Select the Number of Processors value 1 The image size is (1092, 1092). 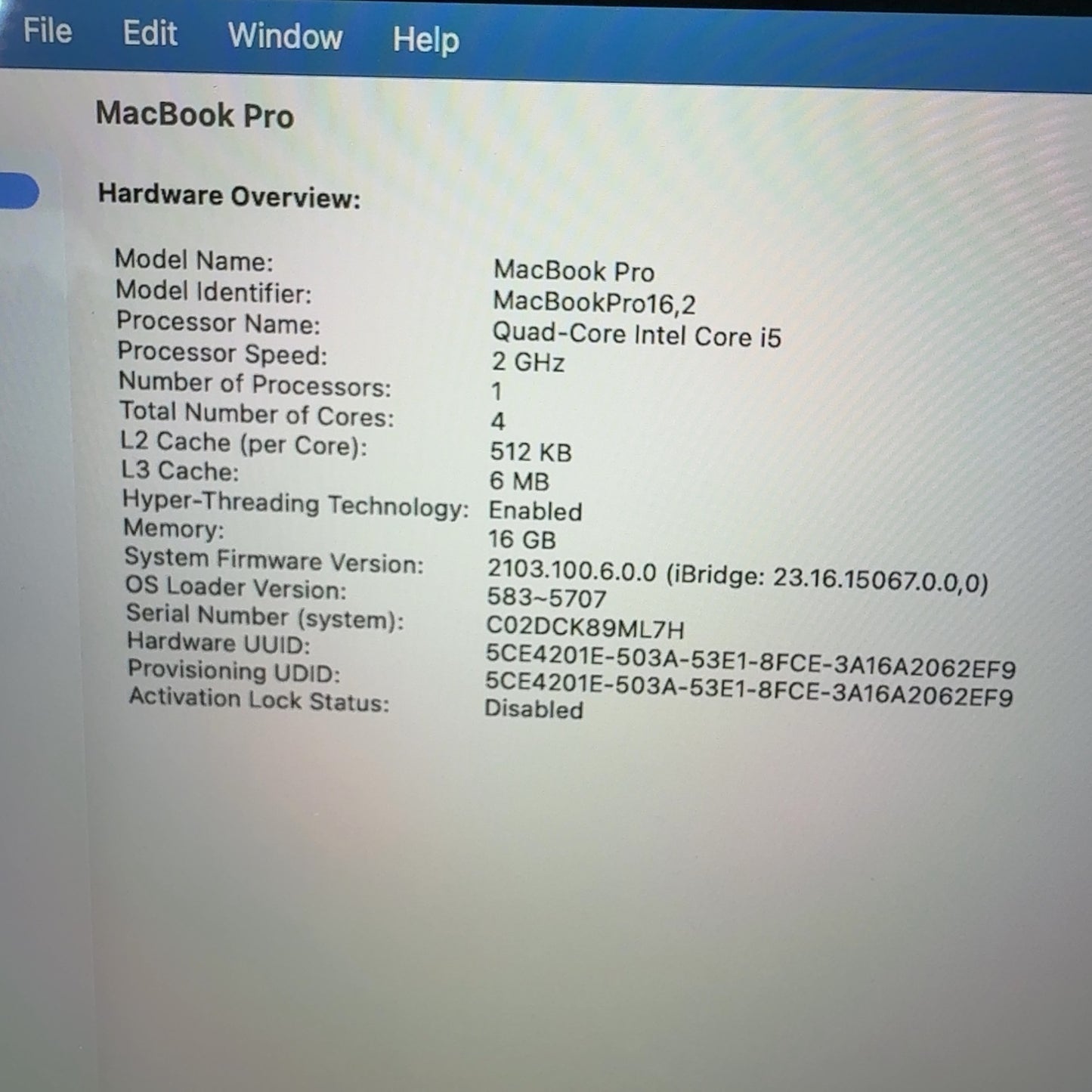pos(497,391)
